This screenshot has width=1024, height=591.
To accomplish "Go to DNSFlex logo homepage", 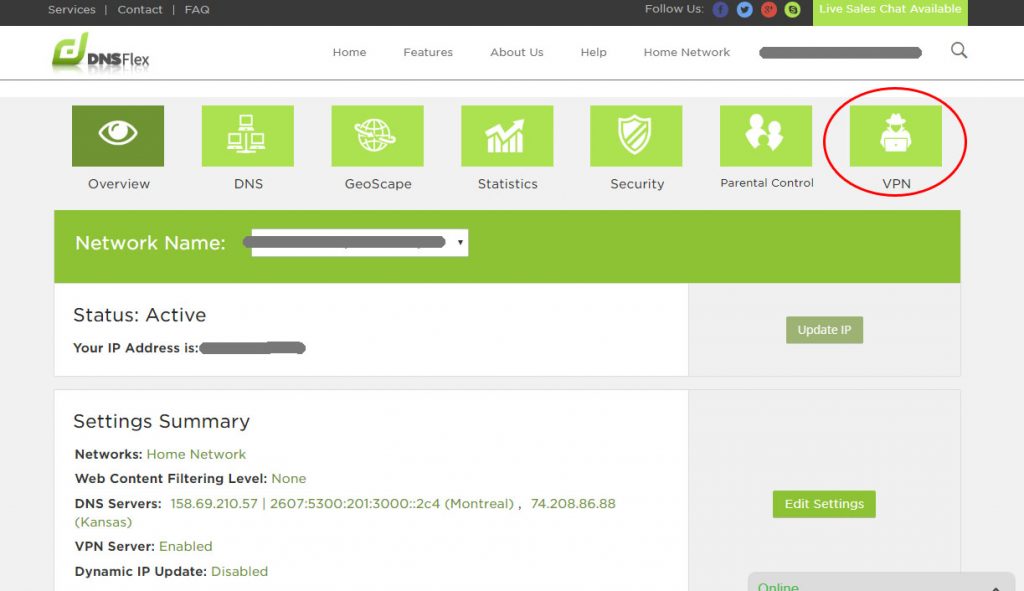I will coord(101,52).
